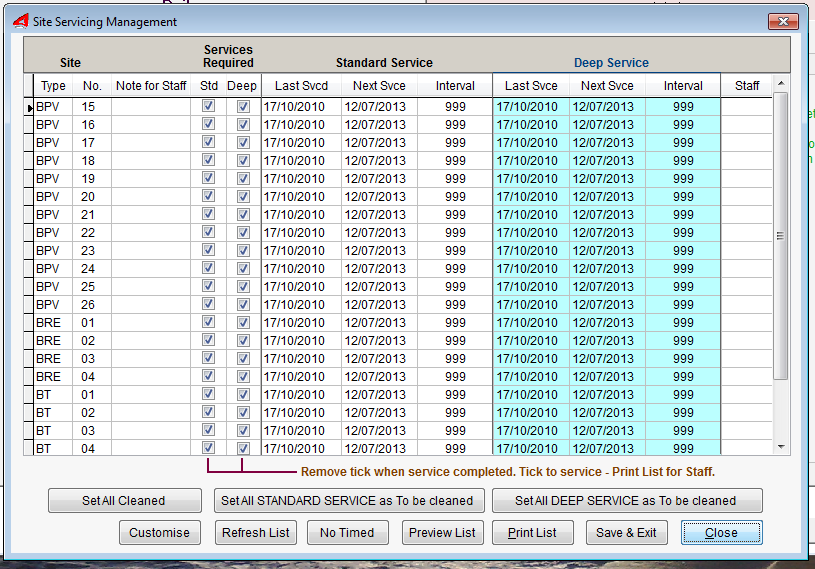815x569 pixels.
Task: Click Type cell BRE in row 04
Action: (53, 376)
